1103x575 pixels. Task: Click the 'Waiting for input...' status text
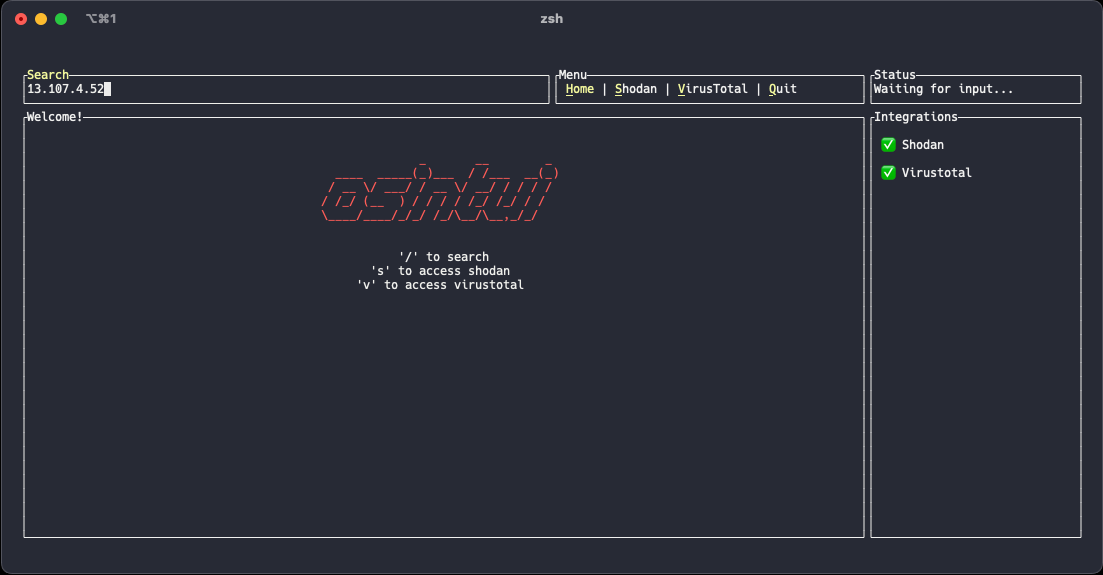[943, 89]
